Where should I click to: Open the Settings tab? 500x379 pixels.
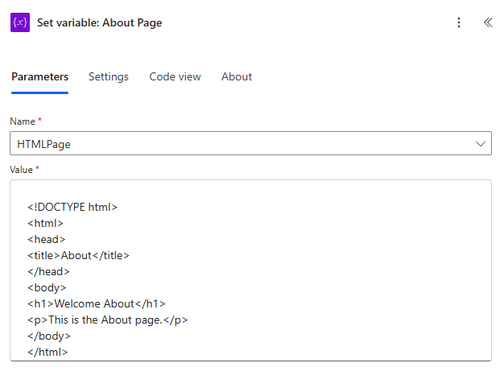coord(108,77)
